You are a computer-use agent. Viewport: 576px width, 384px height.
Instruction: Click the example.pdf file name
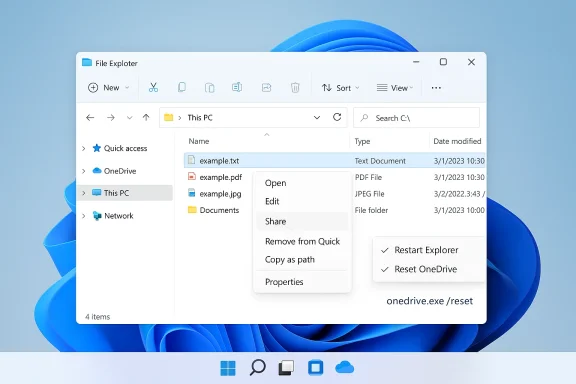point(220,177)
